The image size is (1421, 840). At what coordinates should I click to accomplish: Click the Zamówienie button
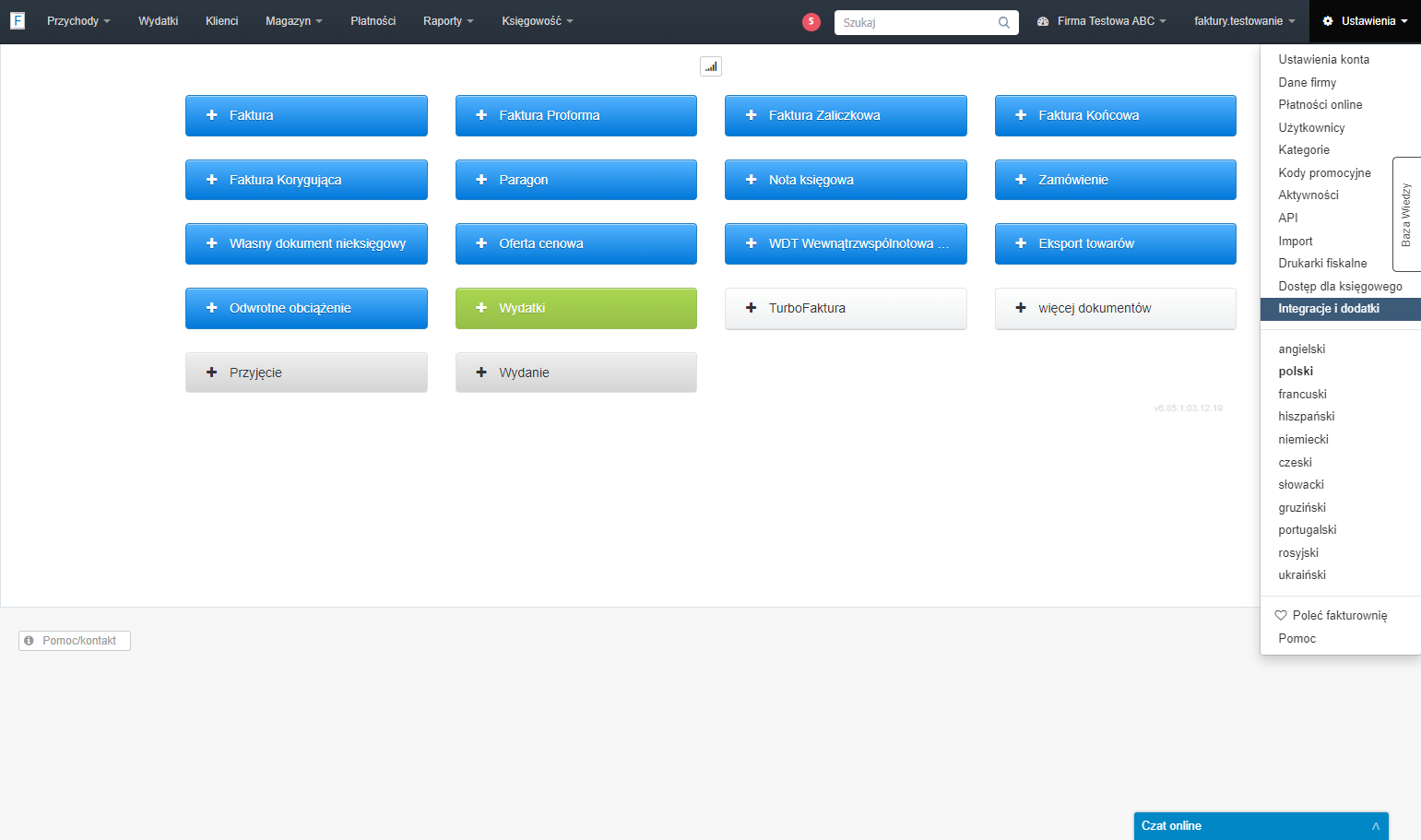[x=1116, y=180]
